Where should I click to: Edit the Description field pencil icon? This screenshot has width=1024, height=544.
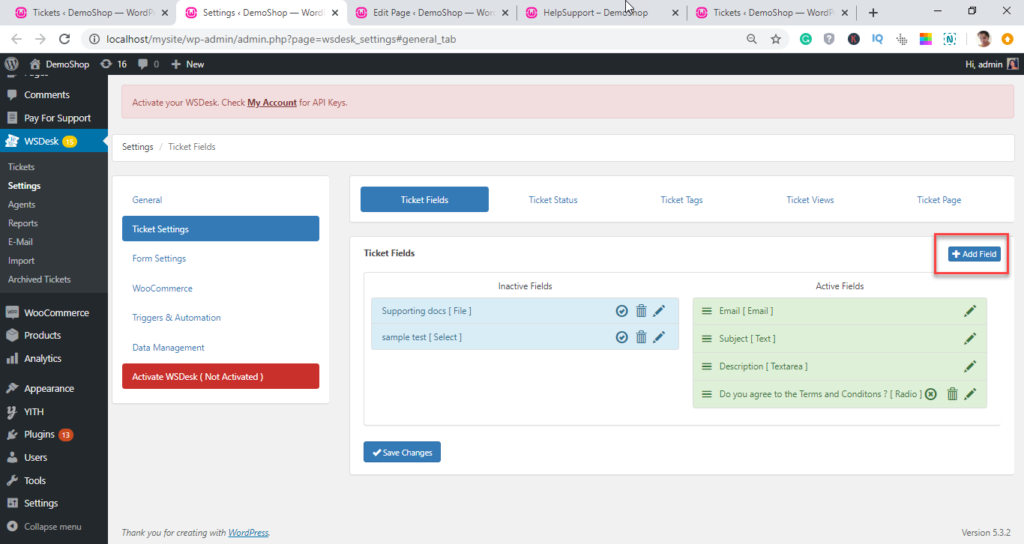coord(970,366)
